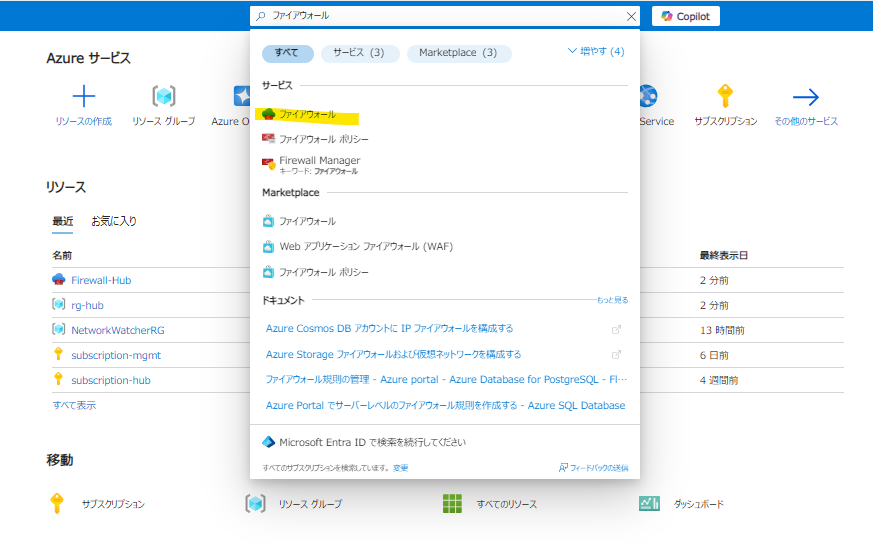Open rg-hub resource group
This screenshot has height=546, width=873.
coord(87,306)
